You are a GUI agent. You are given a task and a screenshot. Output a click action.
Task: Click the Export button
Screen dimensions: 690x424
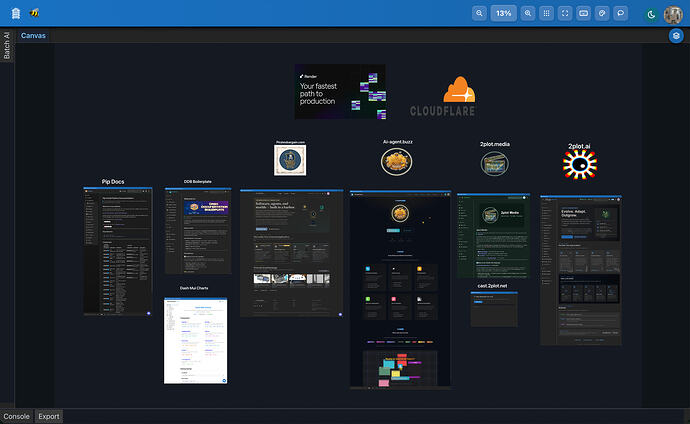(49, 416)
